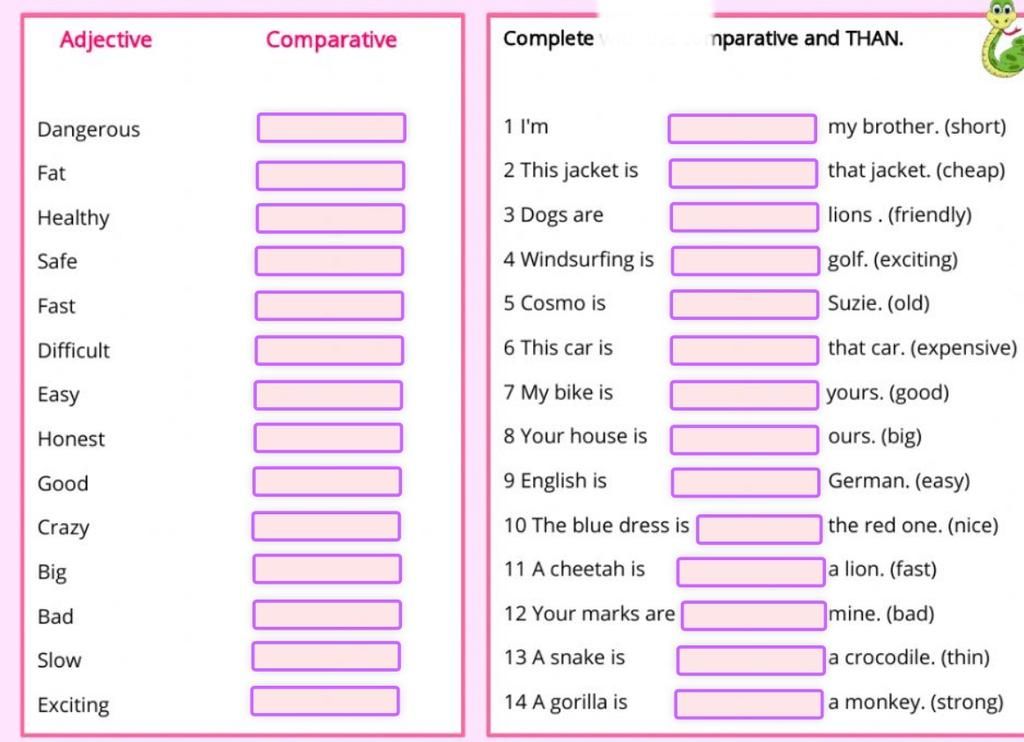Click the blank after The blue dress is

[760, 529]
